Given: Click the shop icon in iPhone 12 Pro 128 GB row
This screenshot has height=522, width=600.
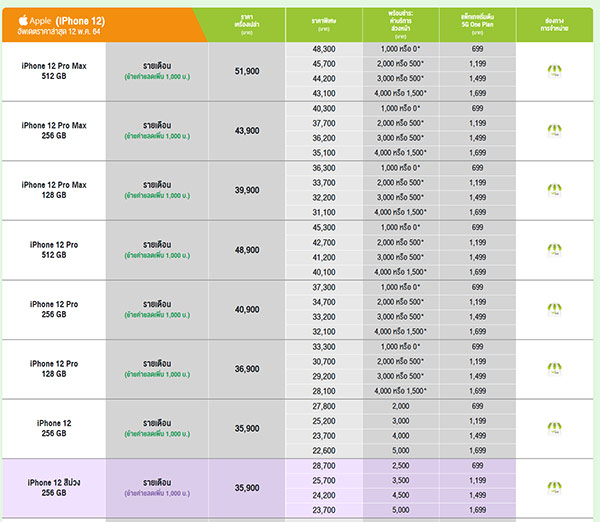Looking at the screenshot, I should click(554, 369).
